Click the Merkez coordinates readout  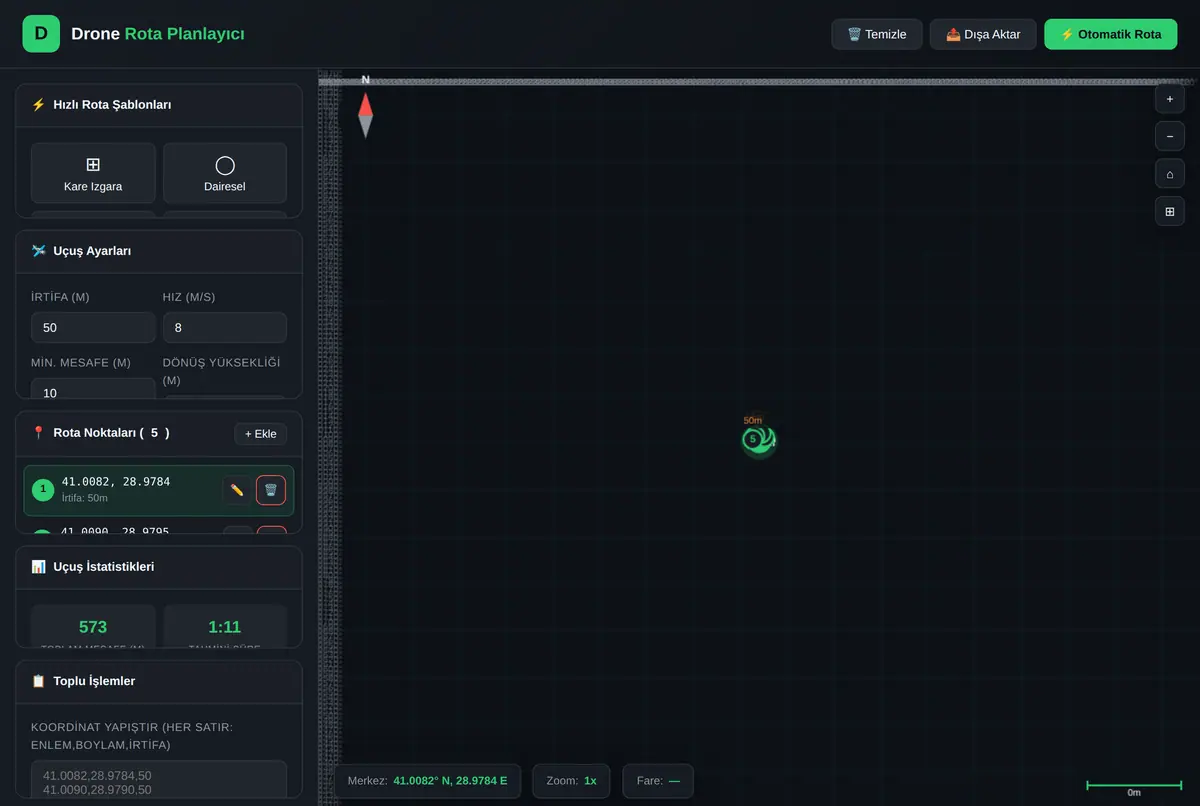[428, 781]
